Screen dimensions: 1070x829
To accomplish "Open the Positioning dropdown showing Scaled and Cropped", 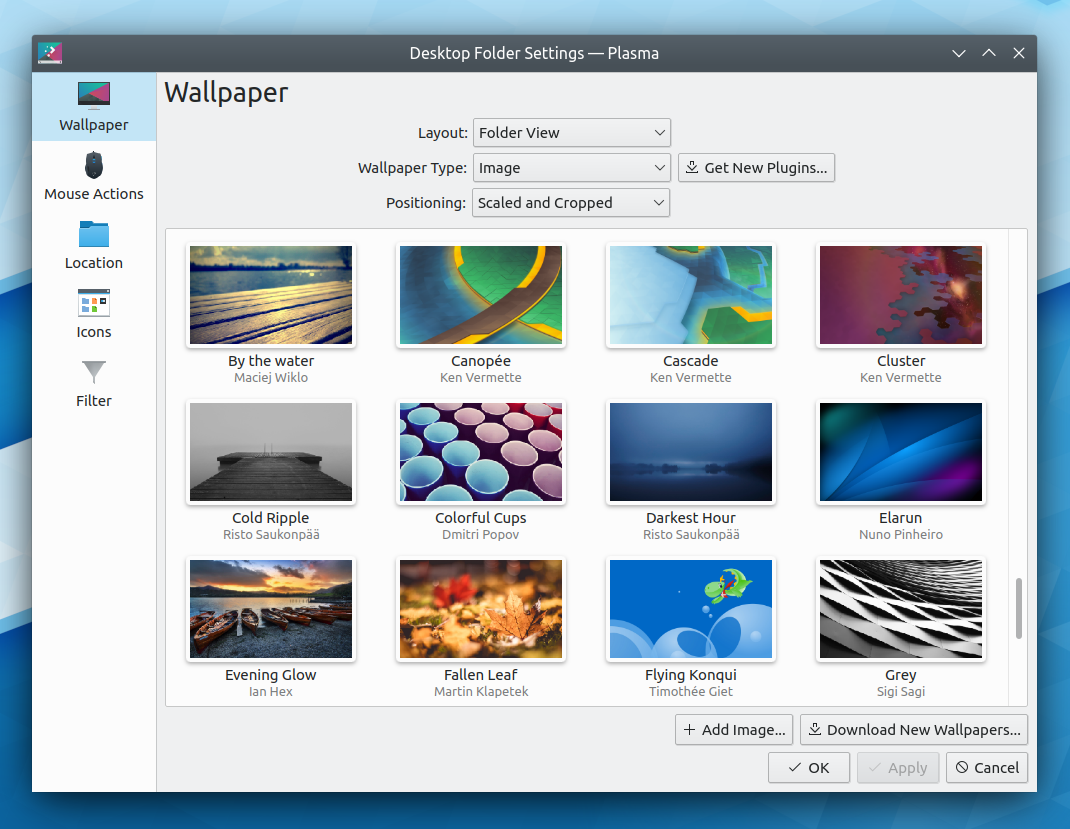I will [x=570, y=202].
